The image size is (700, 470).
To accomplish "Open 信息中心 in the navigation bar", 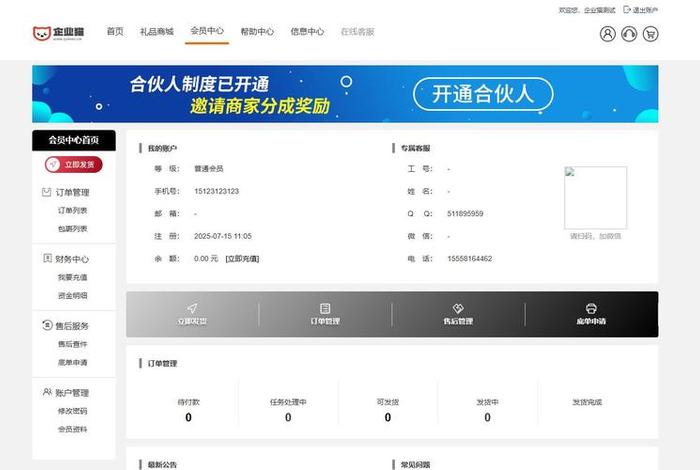I will point(307,32).
